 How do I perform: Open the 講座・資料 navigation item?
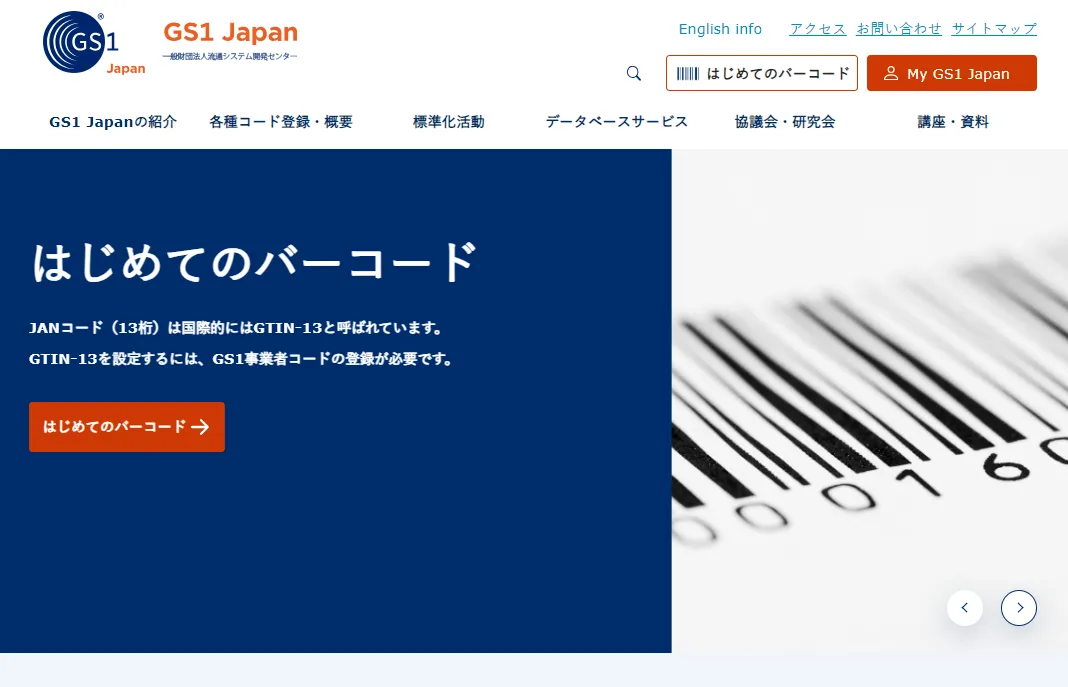click(x=953, y=121)
